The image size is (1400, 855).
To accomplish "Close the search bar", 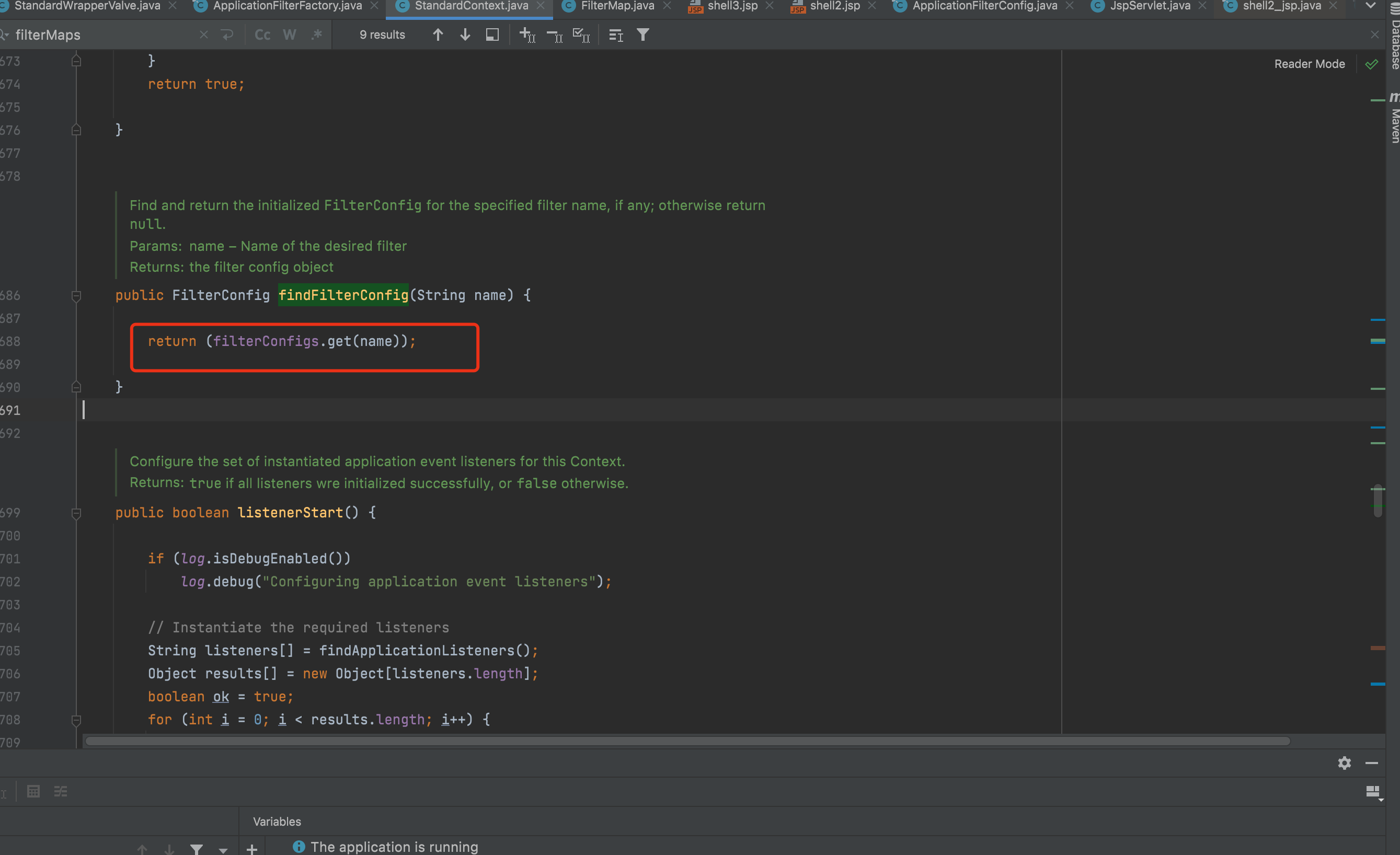I will (1374, 34).
